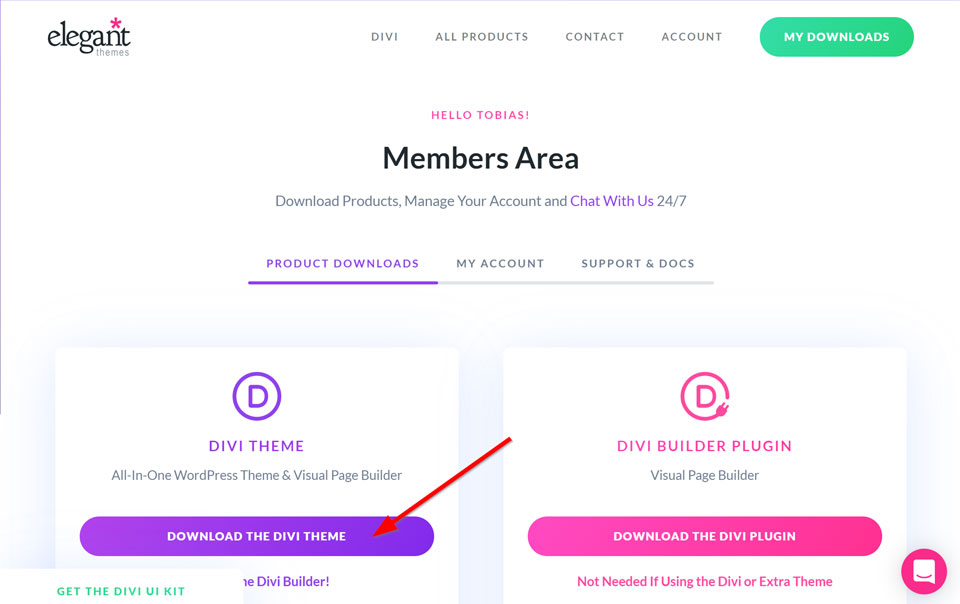The height and width of the screenshot is (604, 960).
Task: Open the pink chat bubble widget
Action: coord(924,571)
